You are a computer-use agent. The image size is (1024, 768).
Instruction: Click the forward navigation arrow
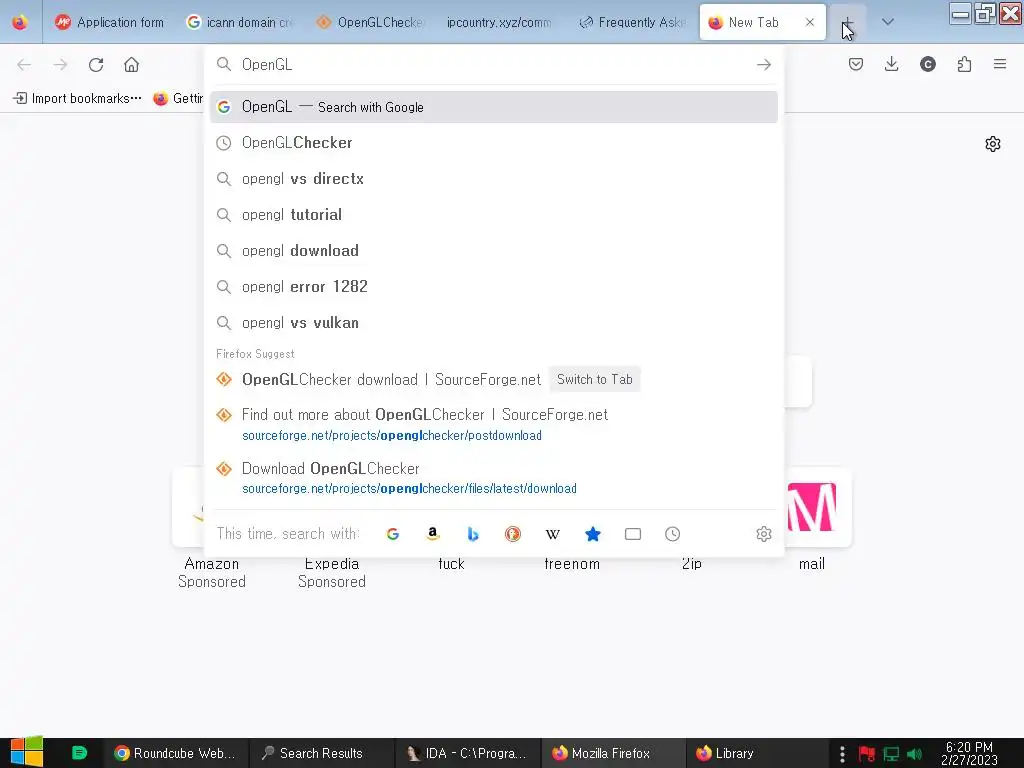[60, 65]
